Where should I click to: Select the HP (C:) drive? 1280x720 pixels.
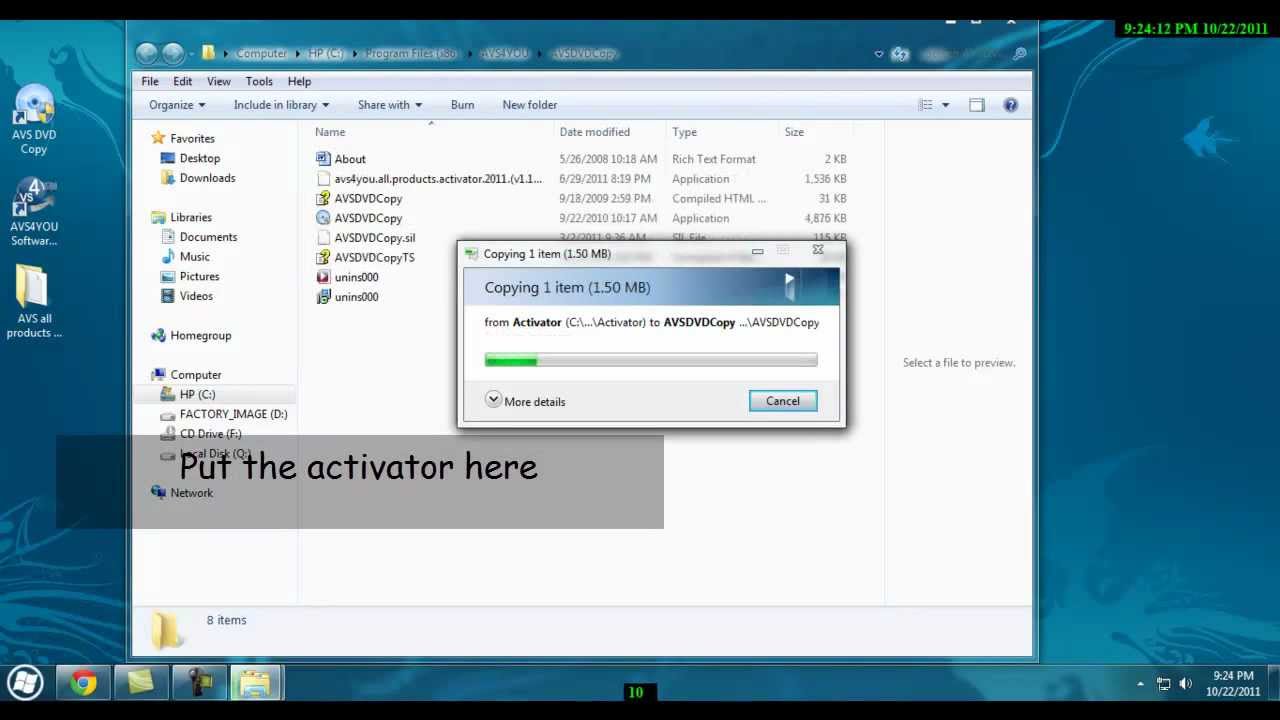(197, 394)
